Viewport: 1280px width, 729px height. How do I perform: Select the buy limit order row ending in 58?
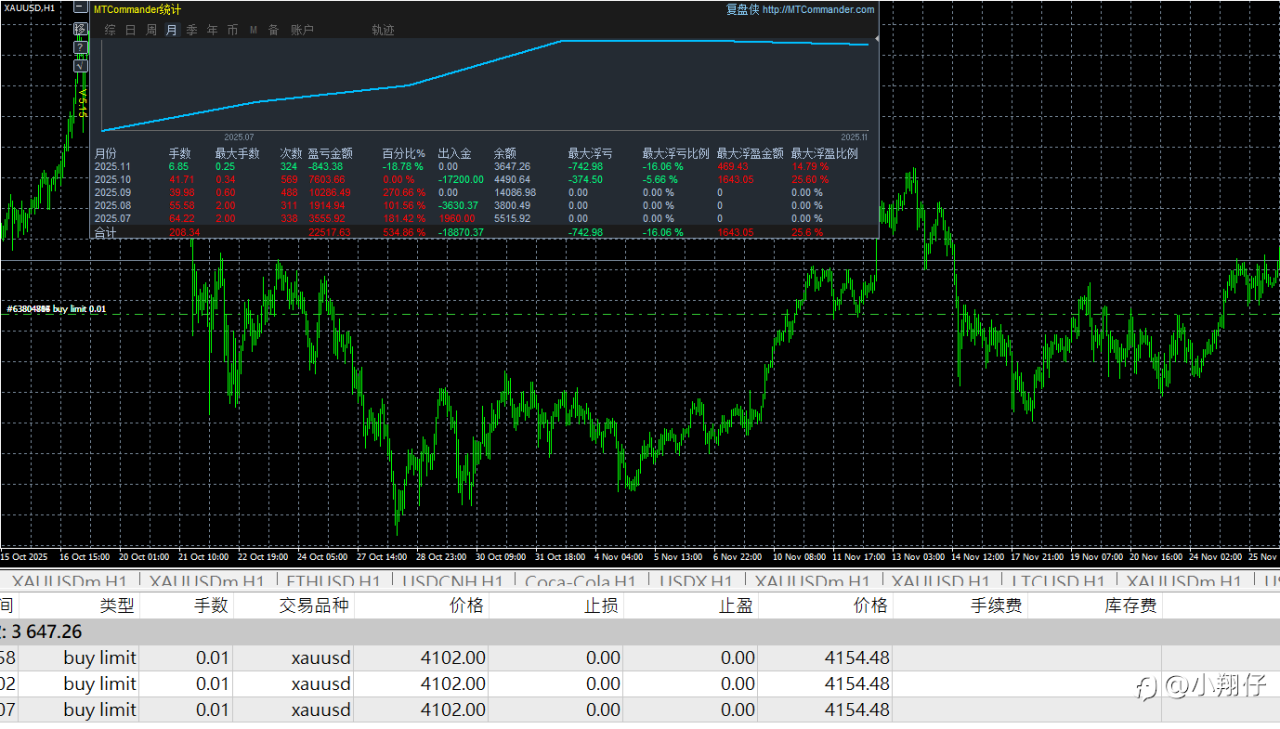[x=100, y=657]
